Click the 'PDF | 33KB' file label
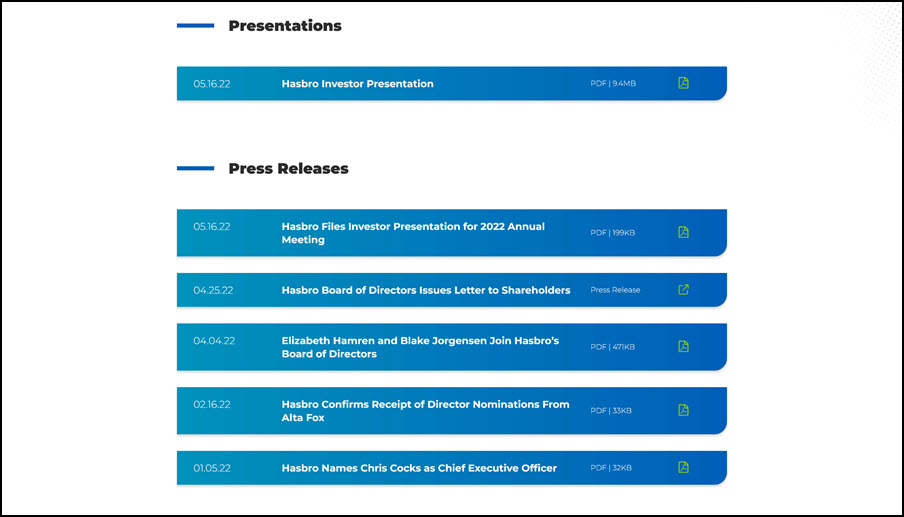 point(611,411)
